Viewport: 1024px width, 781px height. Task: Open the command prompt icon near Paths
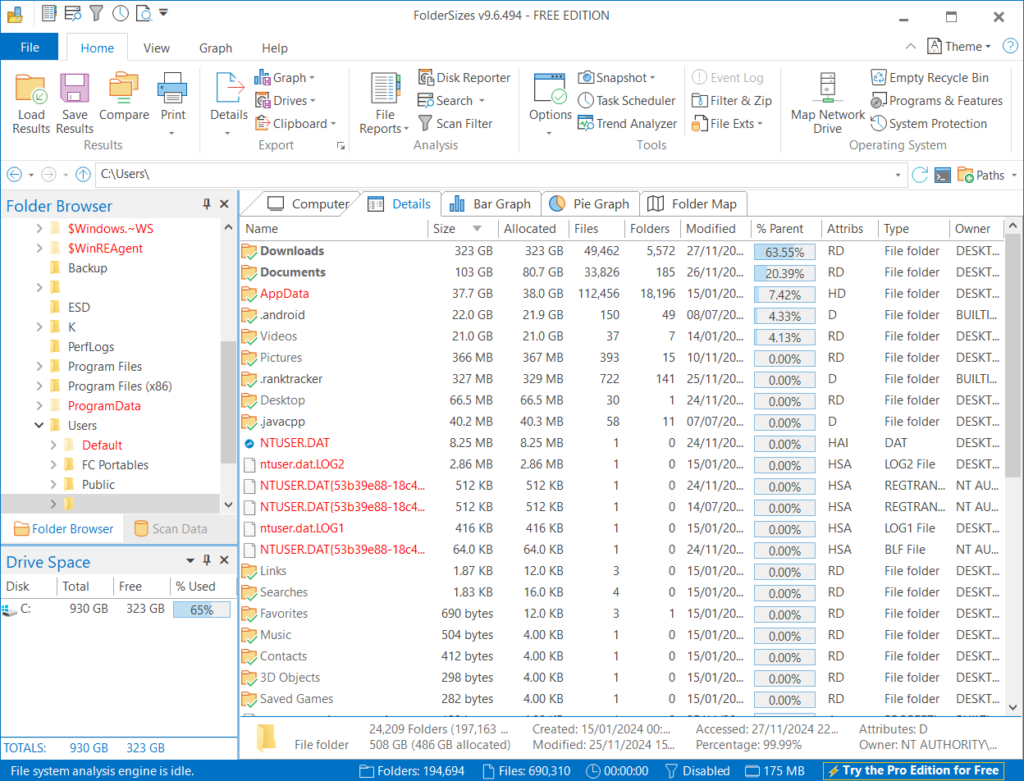pyautogui.click(x=942, y=175)
